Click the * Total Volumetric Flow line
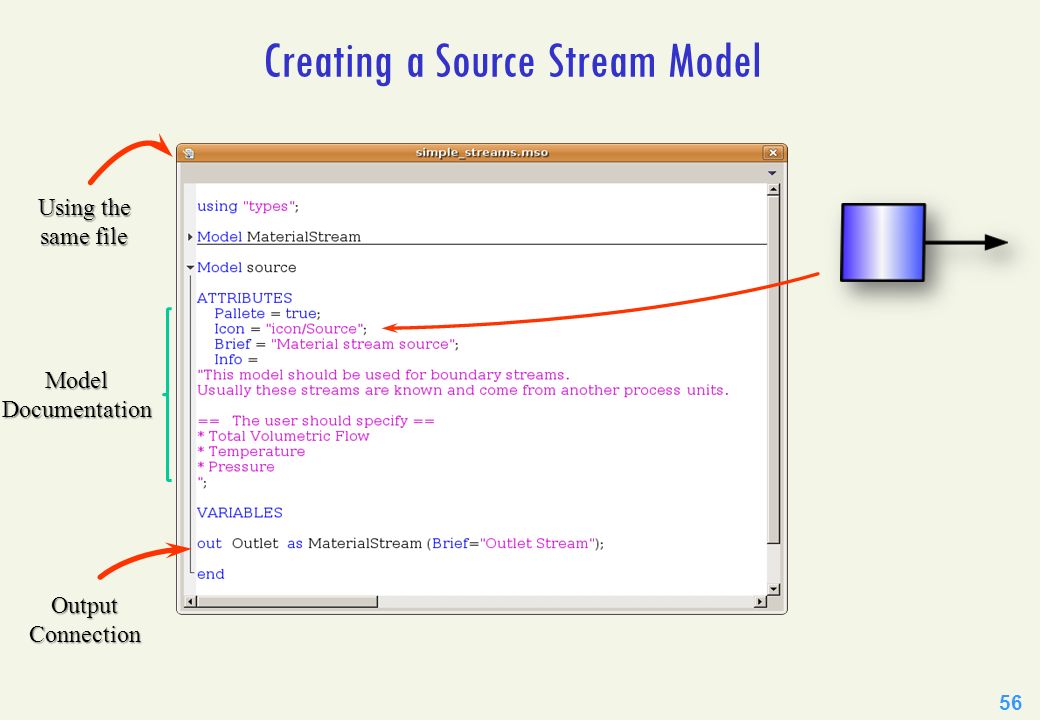 [x=283, y=436]
